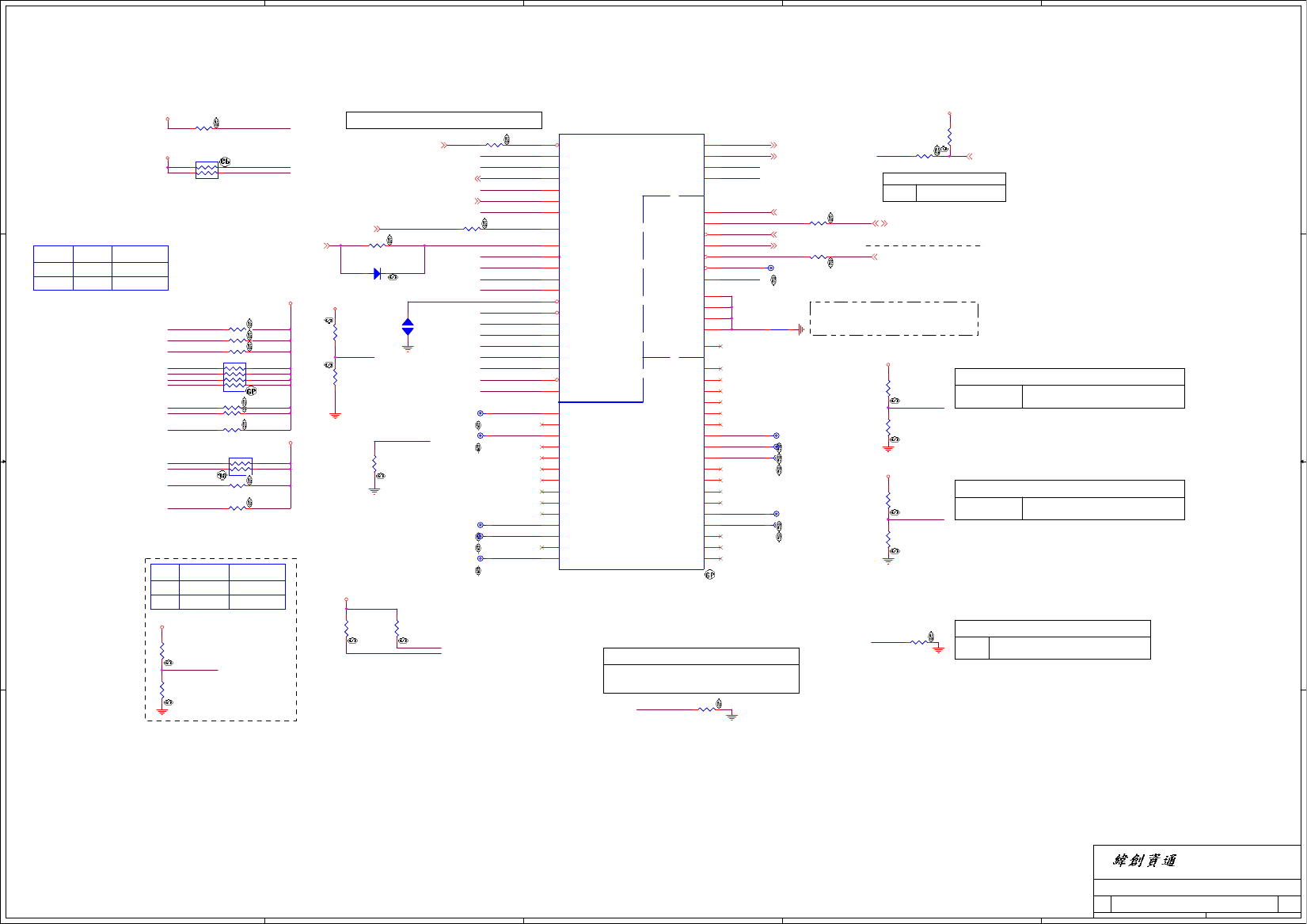The width and height of the screenshot is (1307, 924).
Task: Click the dashed blue rectangle inside the IC
Action: pyautogui.click(x=674, y=276)
